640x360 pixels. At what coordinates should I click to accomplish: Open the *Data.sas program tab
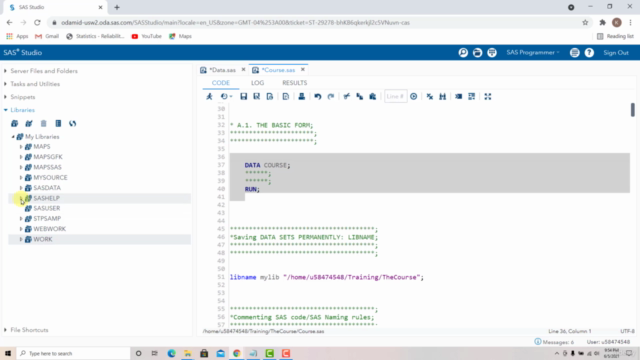222,70
